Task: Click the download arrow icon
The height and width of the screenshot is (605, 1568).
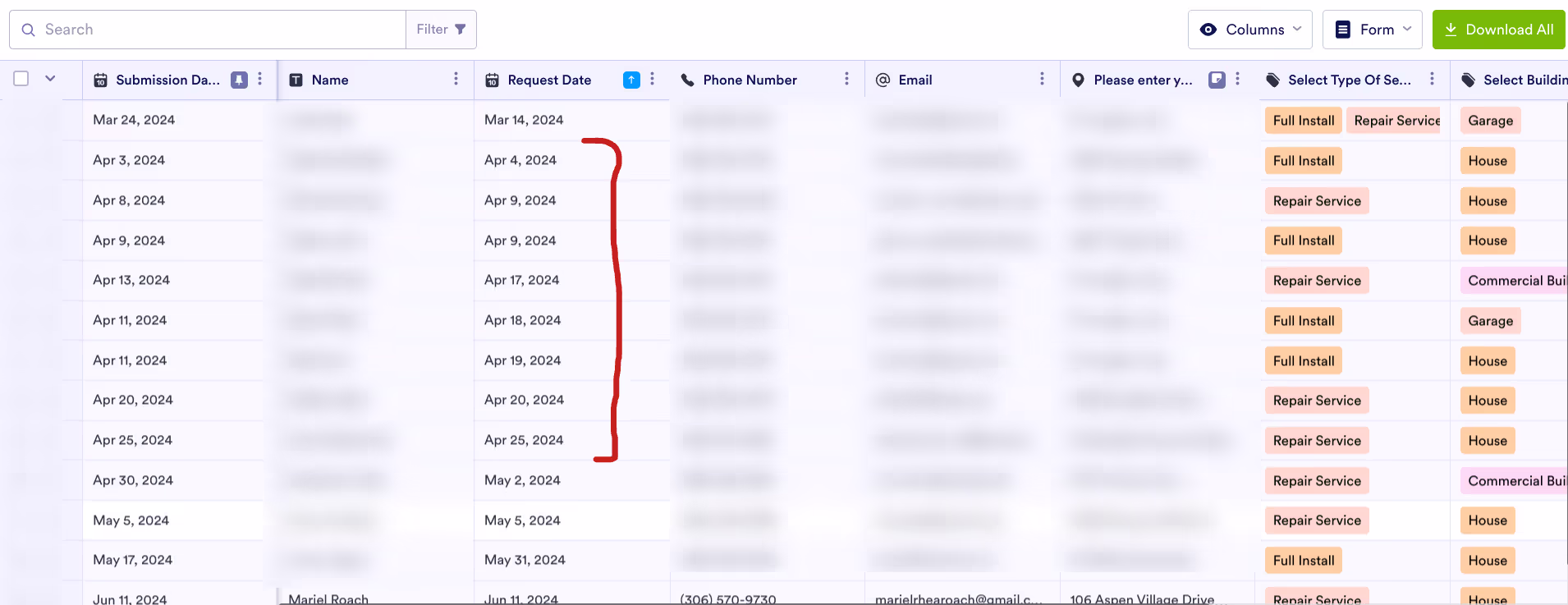Action: click(x=1451, y=30)
